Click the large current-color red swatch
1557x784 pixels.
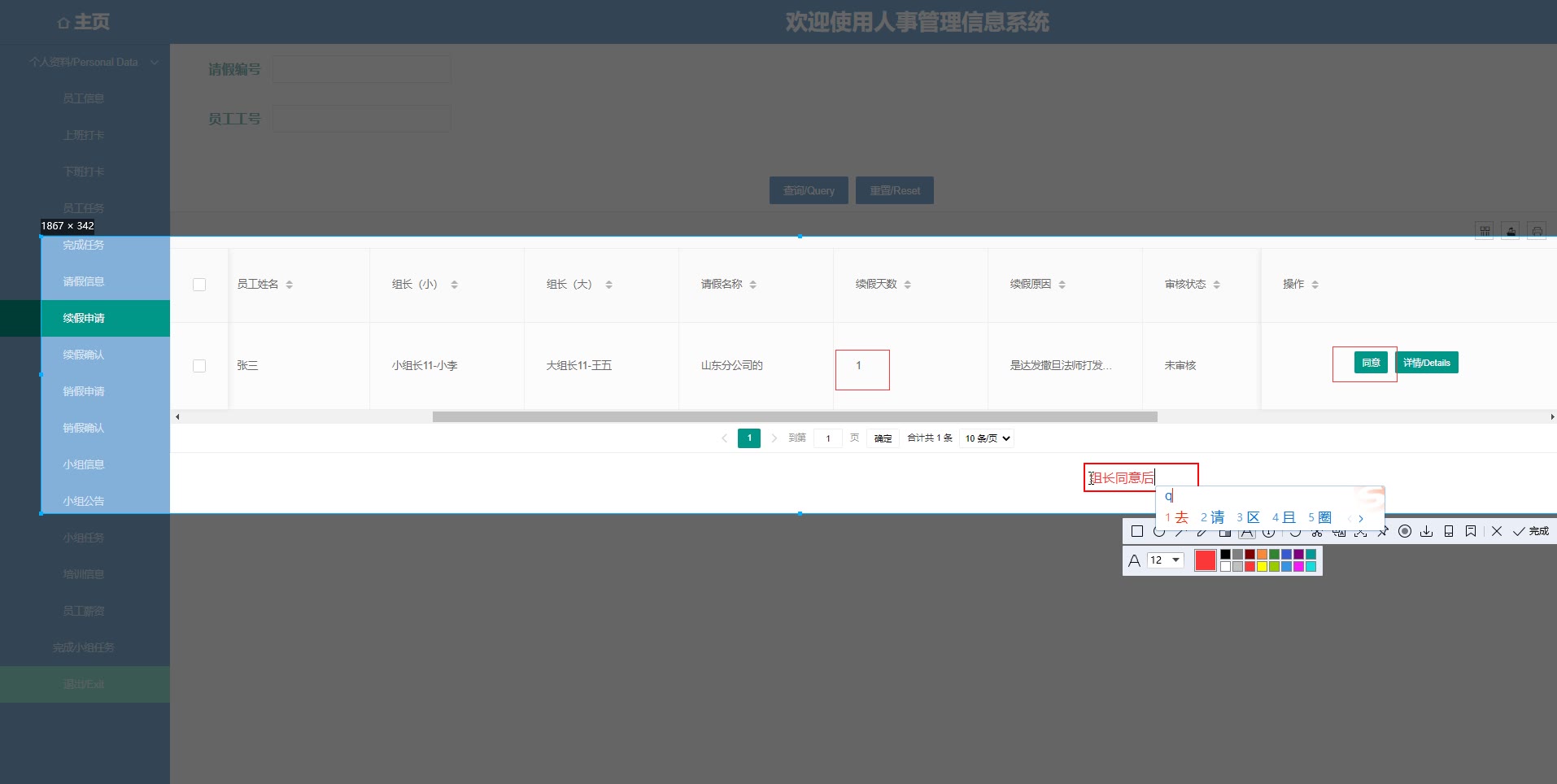tap(1205, 560)
